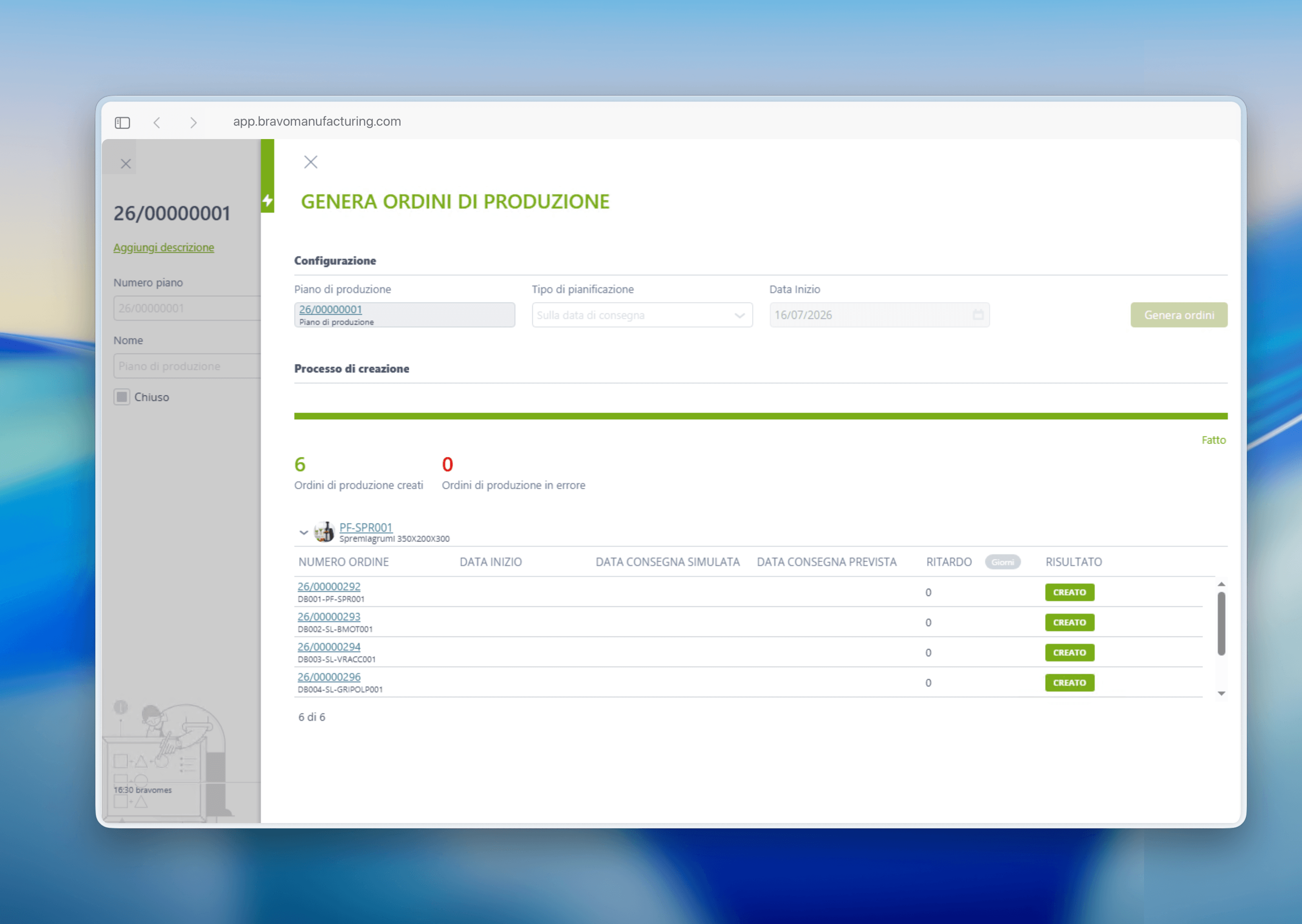The width and height of the screenshot is (1302, 924).
Task: Open Aggiungi descrizione link
Action: 164,248
